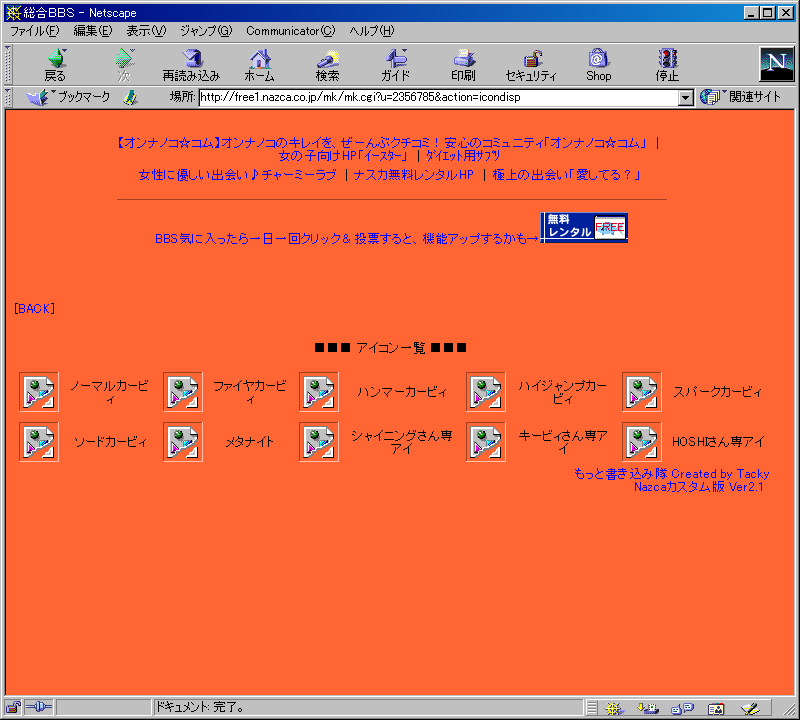
Task: Click the キービィさん専アイ icon image
Action: pos(486,442)
